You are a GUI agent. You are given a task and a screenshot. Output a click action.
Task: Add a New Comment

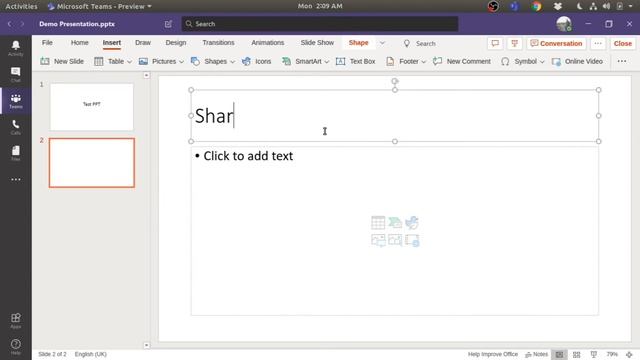462,61
